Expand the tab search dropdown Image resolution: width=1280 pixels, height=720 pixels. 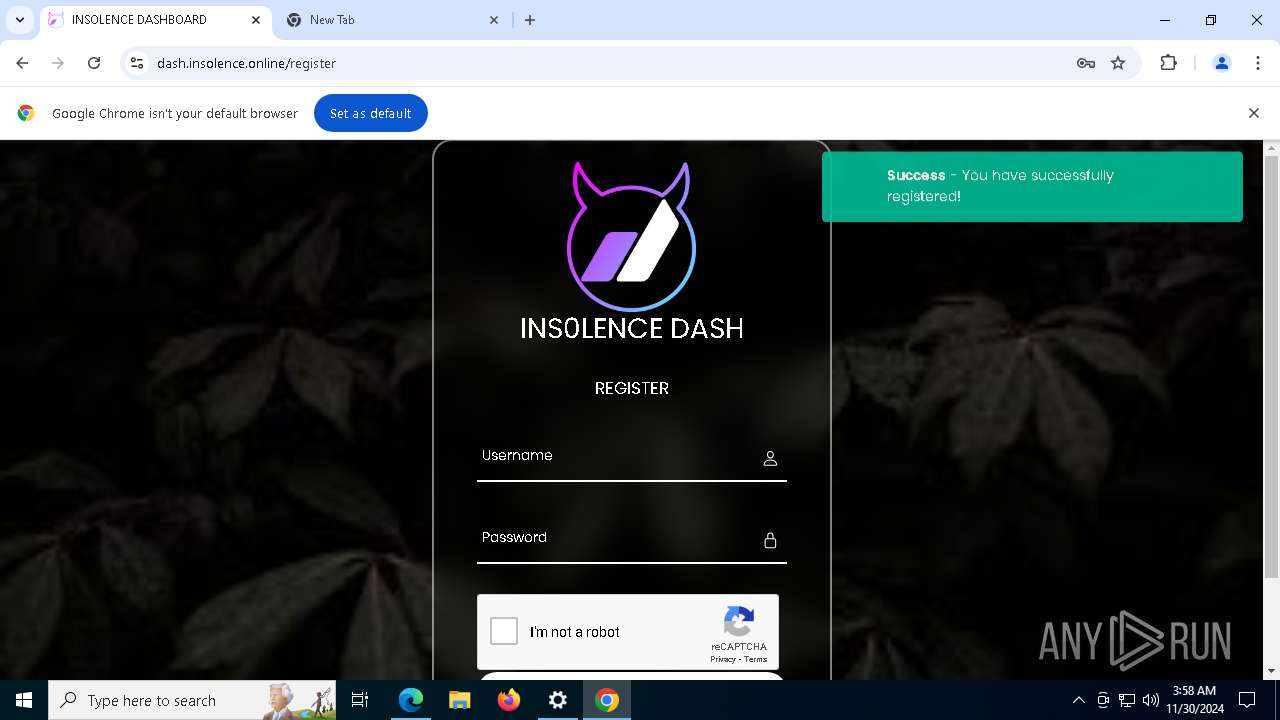19,20
